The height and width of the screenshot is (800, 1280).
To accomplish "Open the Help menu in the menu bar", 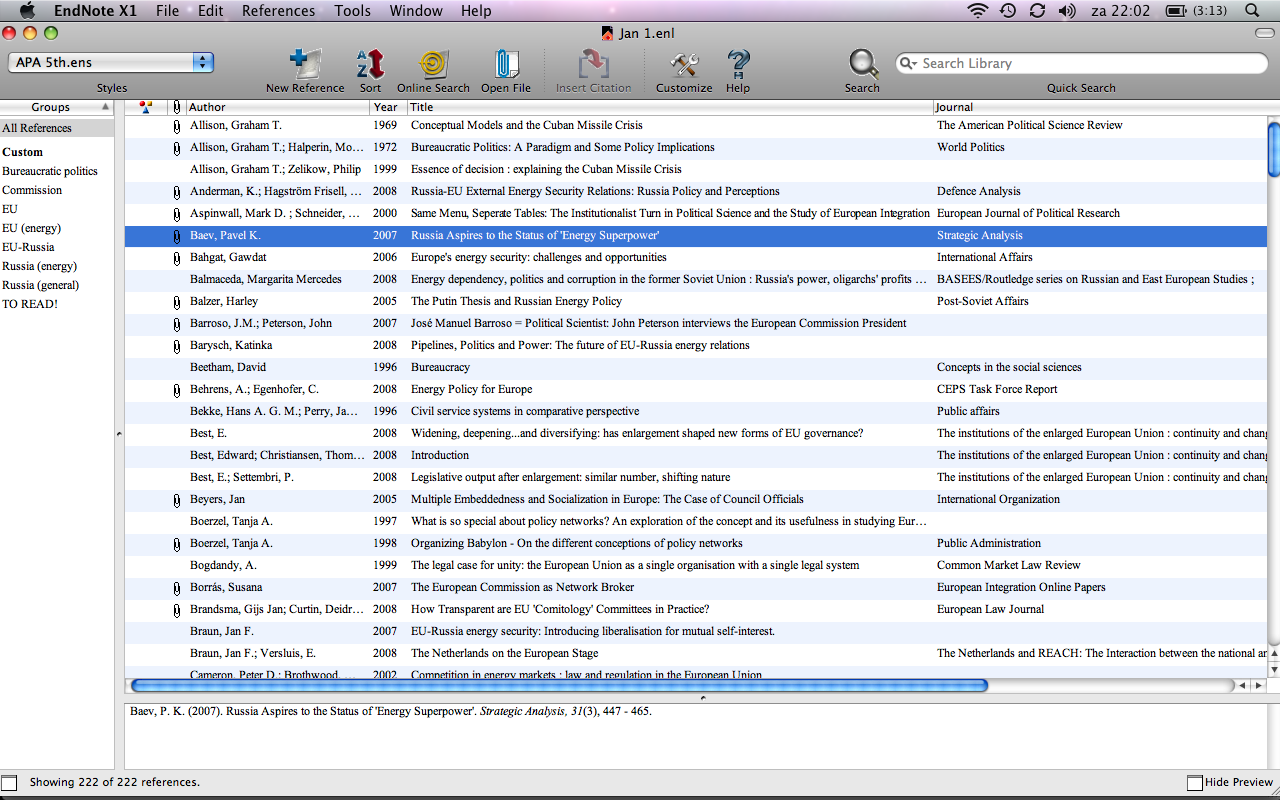I will tap(476, 11).
